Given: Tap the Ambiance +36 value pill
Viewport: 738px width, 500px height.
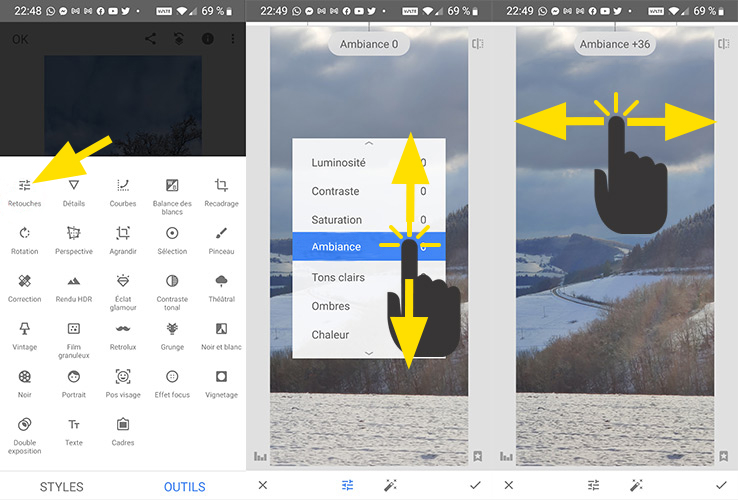Looking at the screenshot, I should tap(615, 44).
